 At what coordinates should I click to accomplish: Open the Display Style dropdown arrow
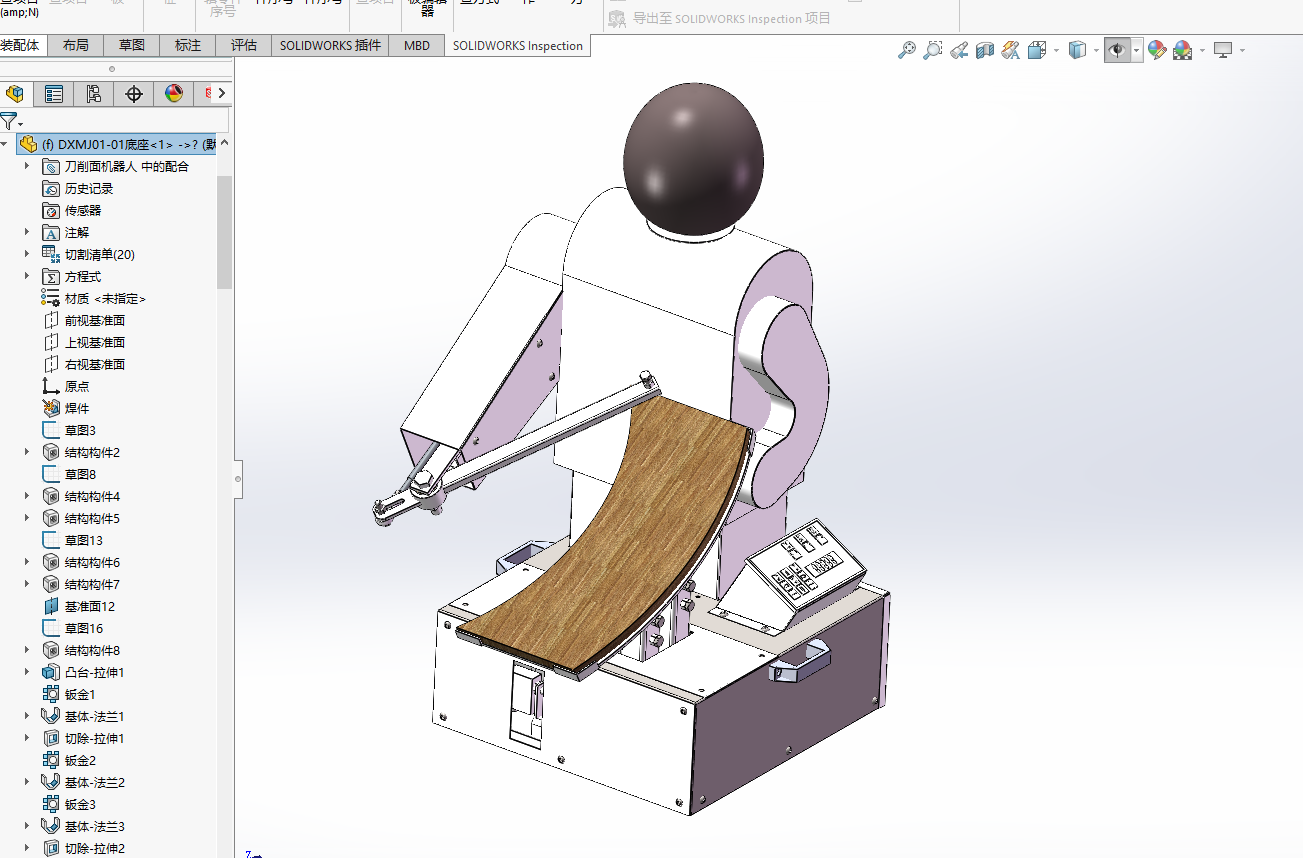pyautogui.click(x=1096, y=50)
